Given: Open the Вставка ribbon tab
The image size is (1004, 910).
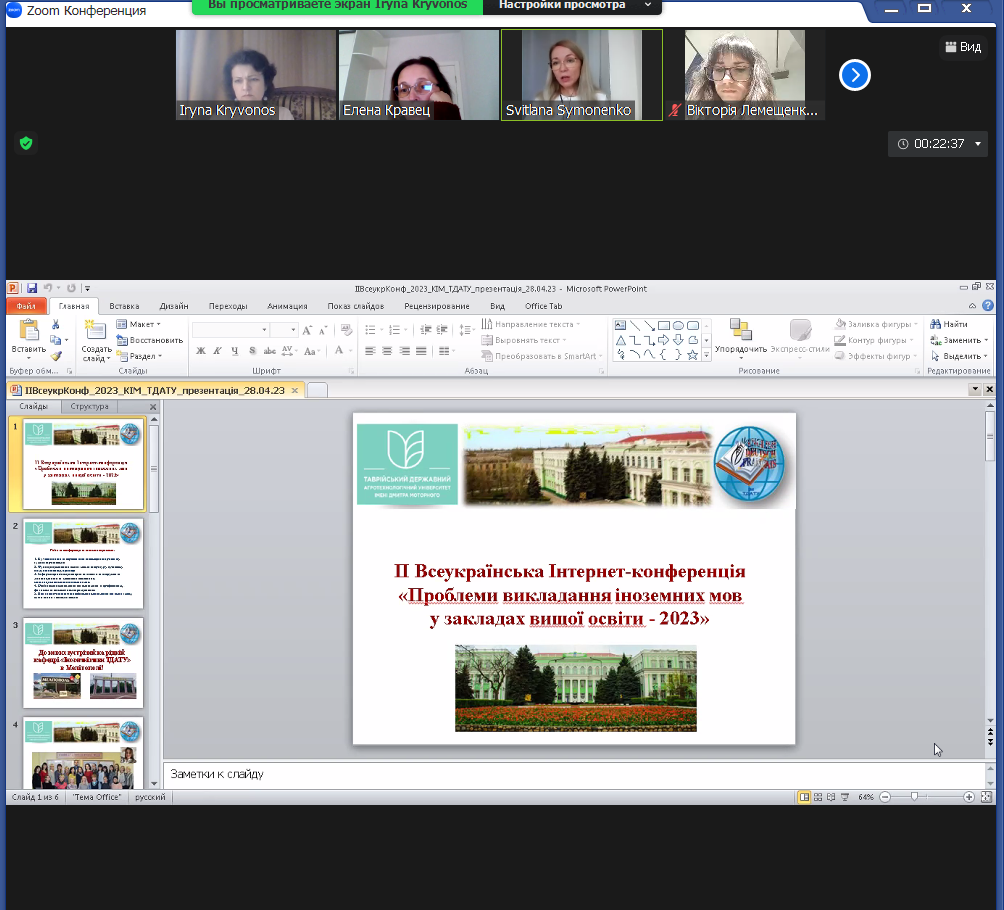Looking at the screenshot, I should [x=125, y=306].
